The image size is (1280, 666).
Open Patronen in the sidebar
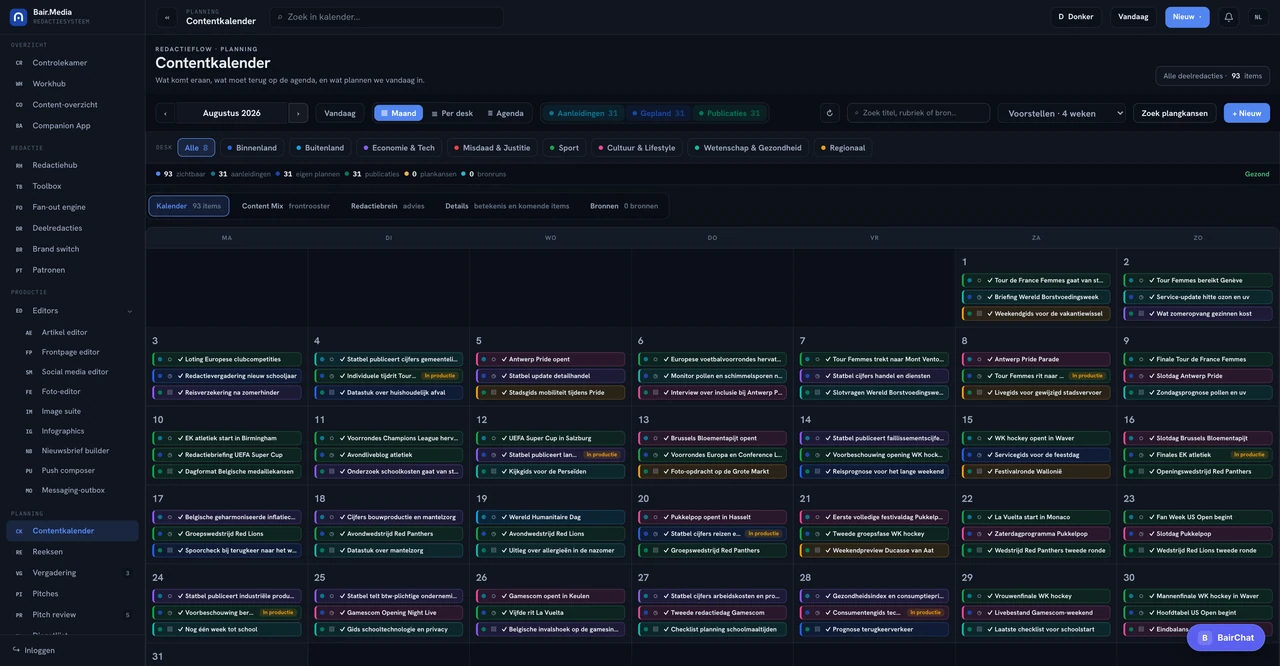(72, 270)
